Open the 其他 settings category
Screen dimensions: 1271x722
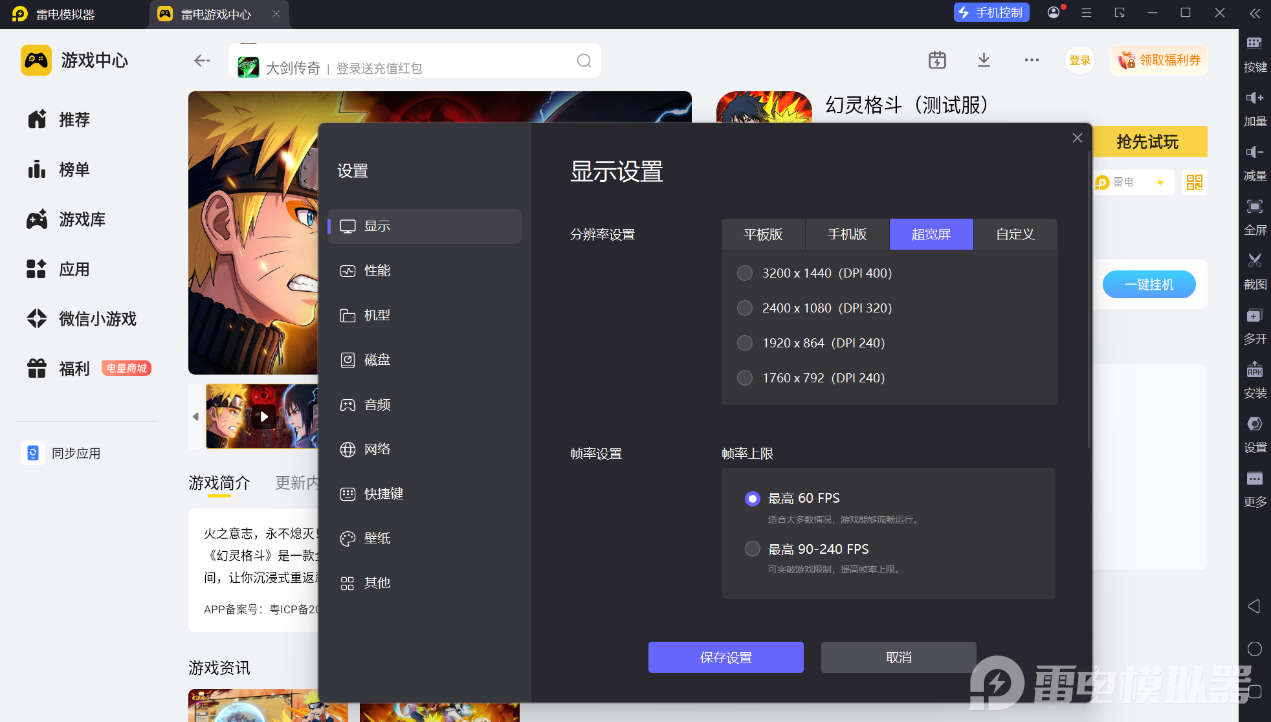pos(424,582)
